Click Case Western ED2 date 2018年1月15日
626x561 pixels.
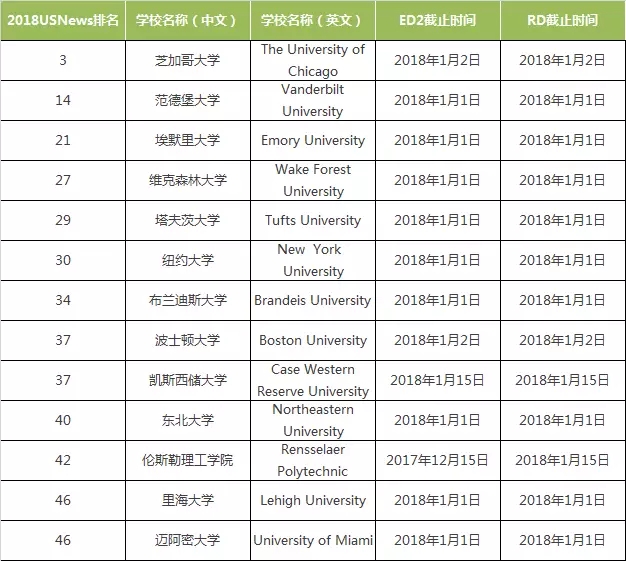click(x=438, y=380)
